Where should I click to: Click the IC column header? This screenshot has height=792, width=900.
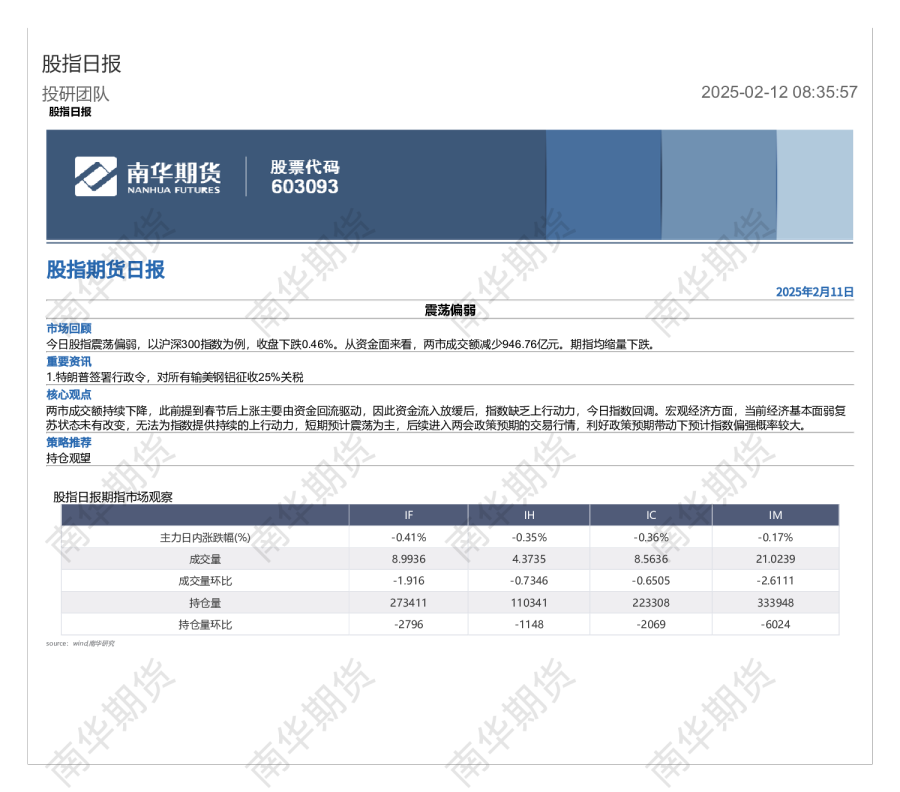651,515
